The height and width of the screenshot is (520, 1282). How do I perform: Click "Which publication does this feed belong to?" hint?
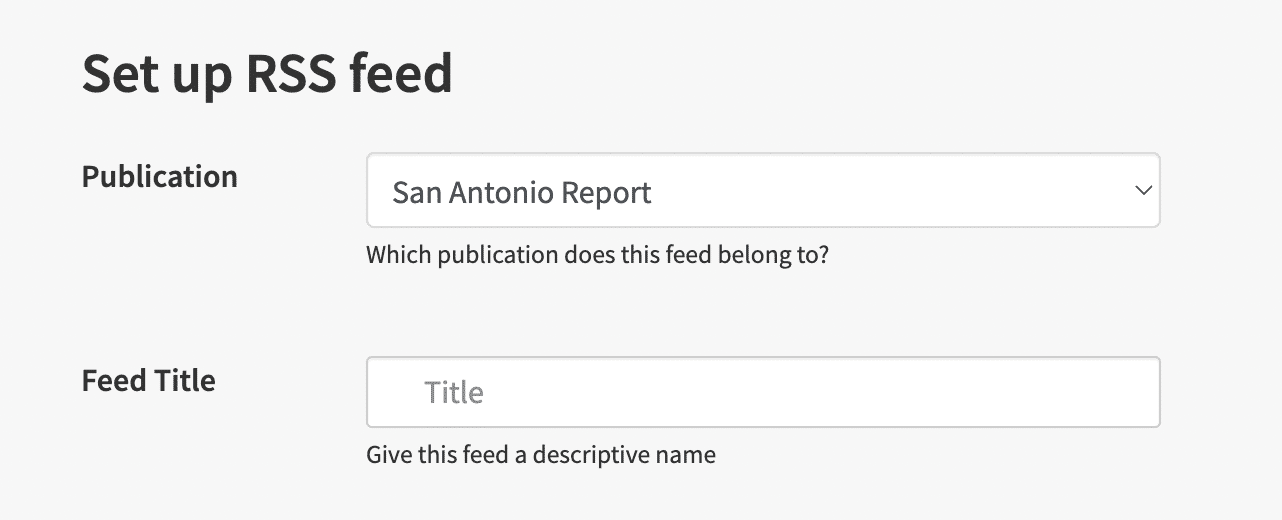tap(597, 255)
